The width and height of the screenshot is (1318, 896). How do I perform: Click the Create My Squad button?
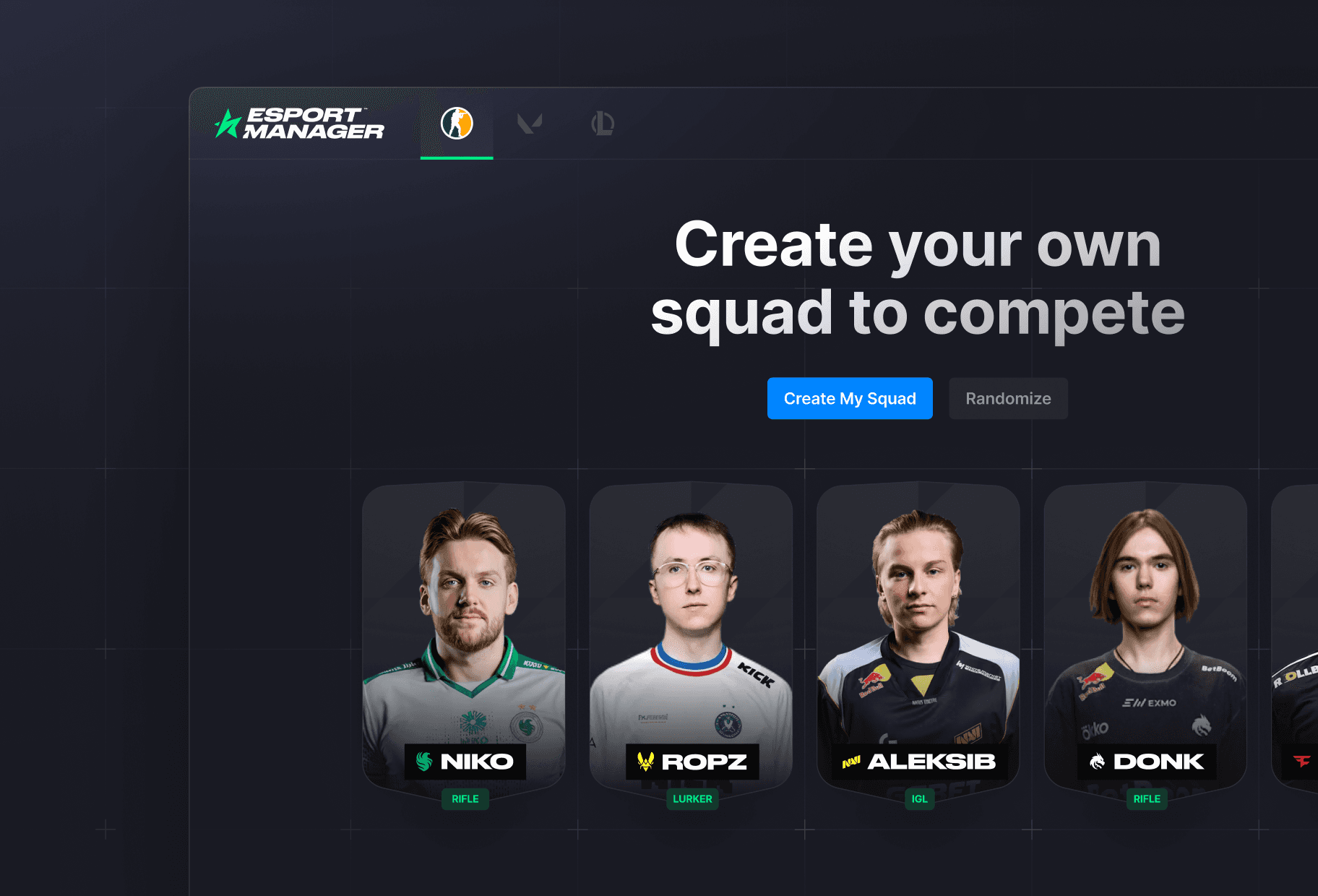tap(850, 398)
